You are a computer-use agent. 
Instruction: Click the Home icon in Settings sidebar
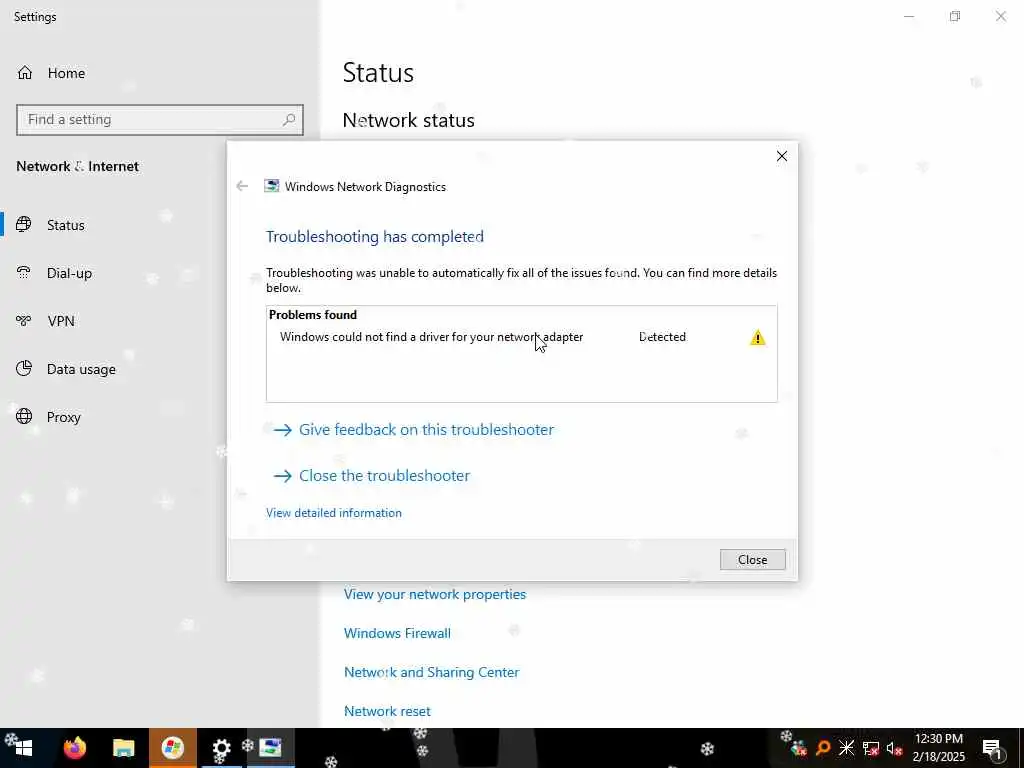coord(25,73)
